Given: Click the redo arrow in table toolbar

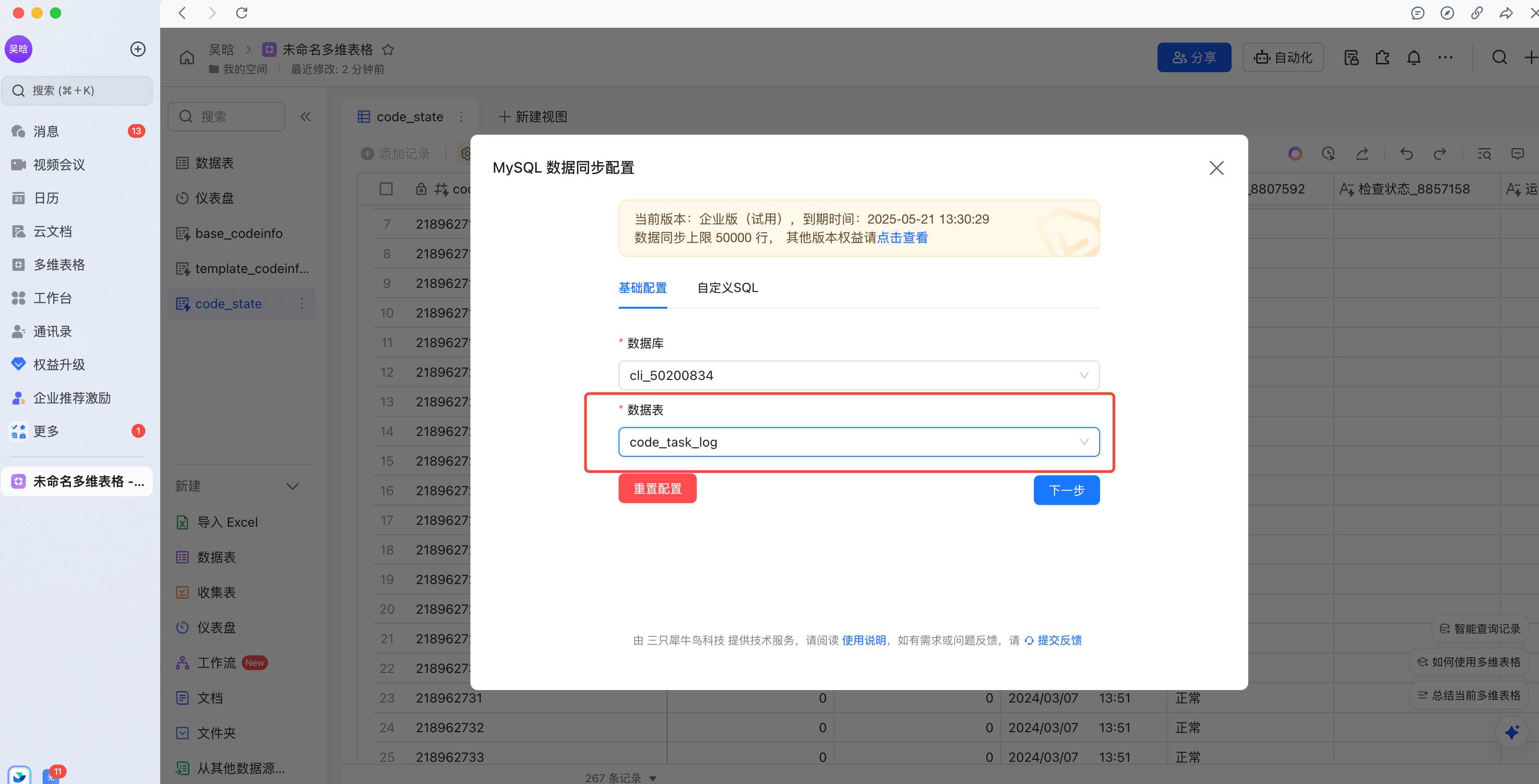Looking at the screenshot, I should 1440,154.
